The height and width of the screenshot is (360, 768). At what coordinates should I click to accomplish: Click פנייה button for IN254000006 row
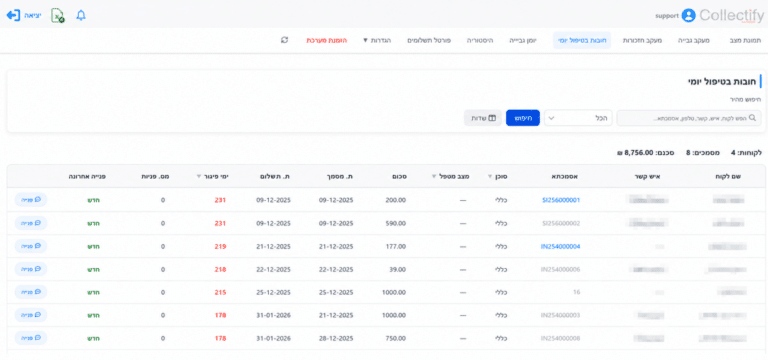(x=31, y=269)
